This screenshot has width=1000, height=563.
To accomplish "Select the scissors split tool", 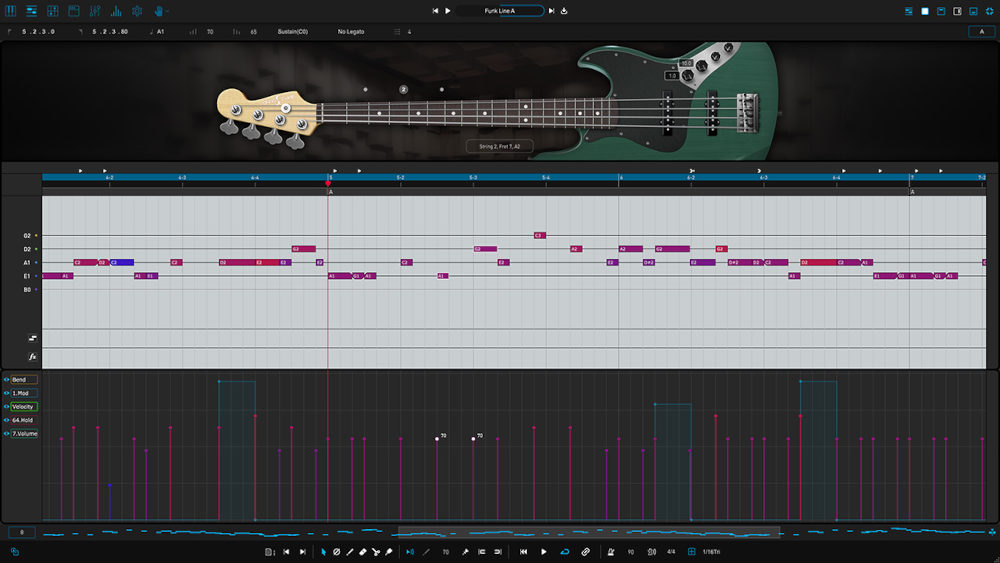I will (375, 551).
